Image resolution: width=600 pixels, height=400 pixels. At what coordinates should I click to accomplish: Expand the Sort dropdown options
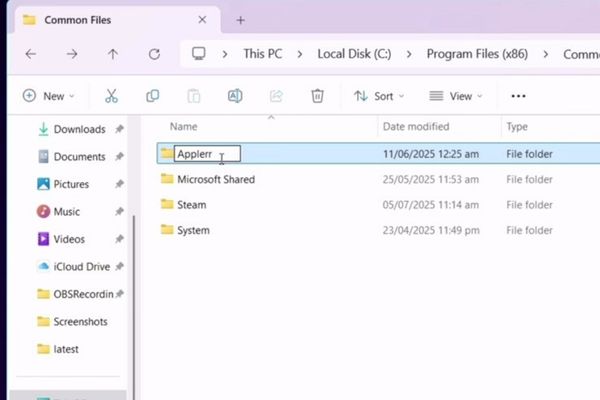click(x=379, y=96)
